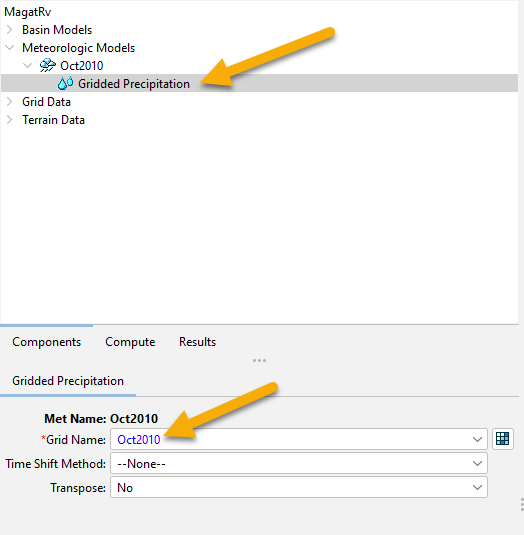Screen dimensions: 524x535
Task: Switch to the Components tab
Action: [x=46, y=342]
